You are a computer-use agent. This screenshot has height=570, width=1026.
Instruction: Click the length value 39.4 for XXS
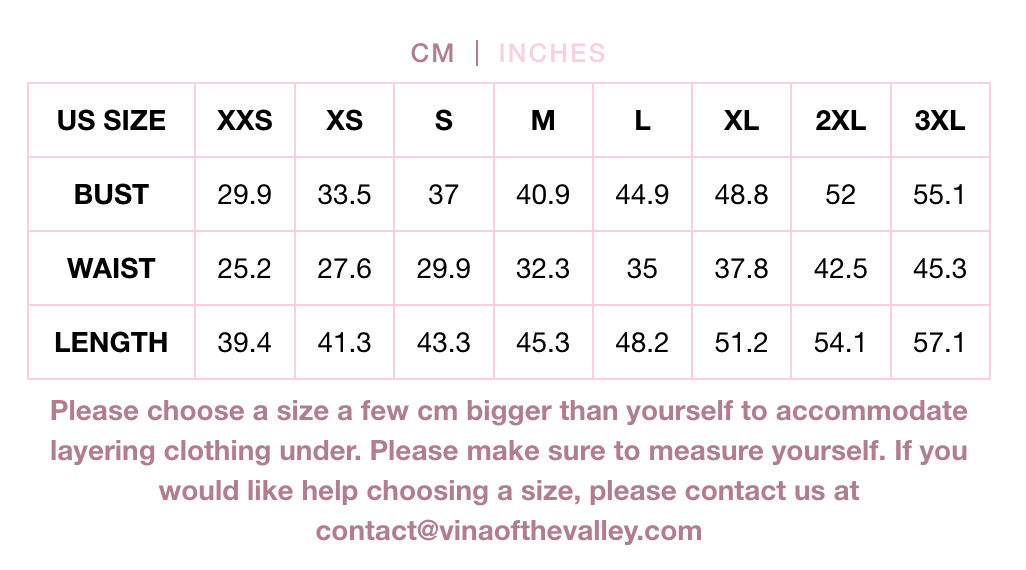coord(245,342)
